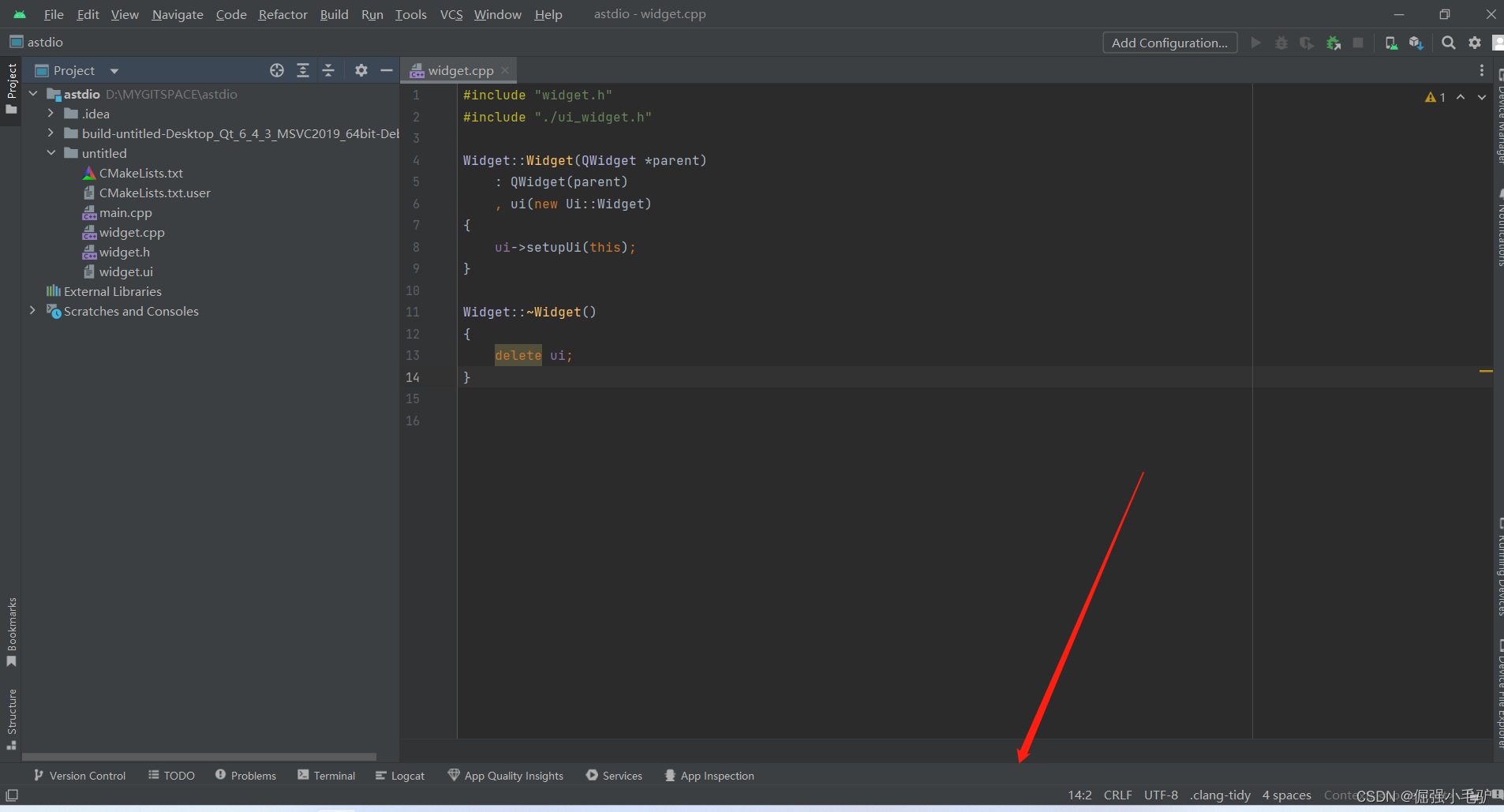The image size is (1504, 812).
Task: Hide the Project panel with the minus icon
Action: click(387, 70)
